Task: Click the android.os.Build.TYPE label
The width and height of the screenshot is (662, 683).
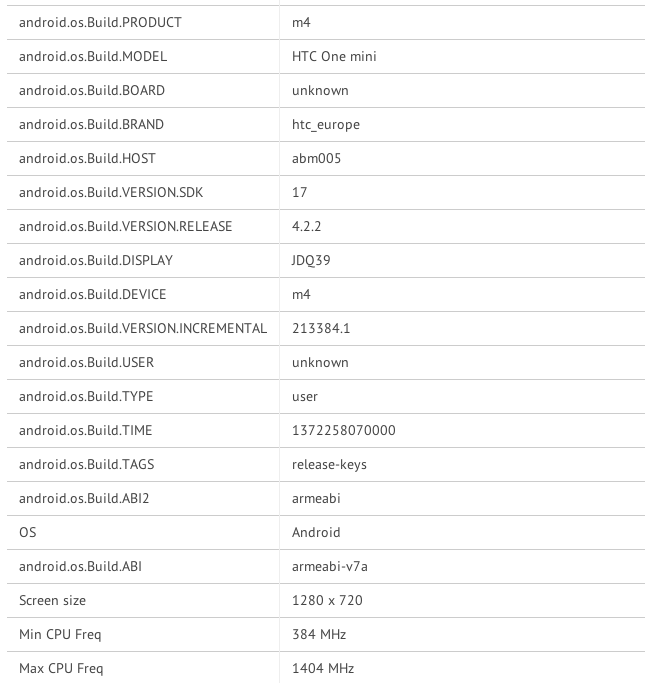Action: pos(86,396)
